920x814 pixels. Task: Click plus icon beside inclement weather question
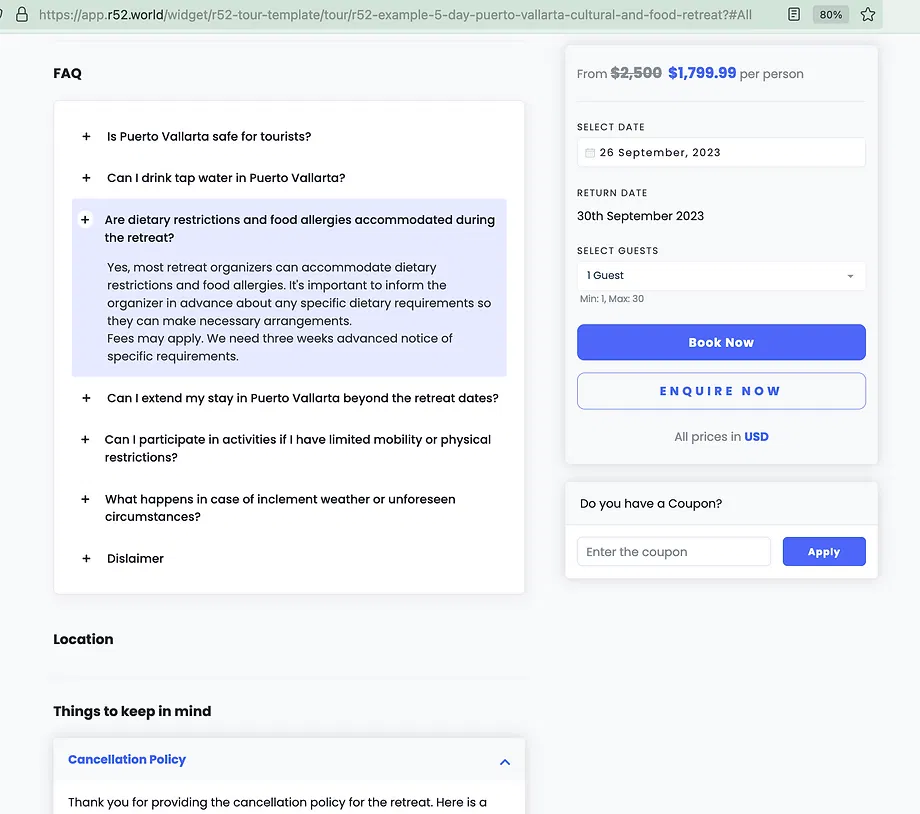pos(86,499)
